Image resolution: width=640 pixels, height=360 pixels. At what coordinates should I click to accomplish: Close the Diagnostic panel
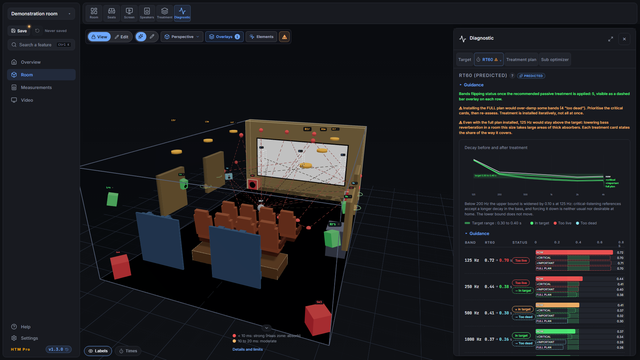[624, 39]
